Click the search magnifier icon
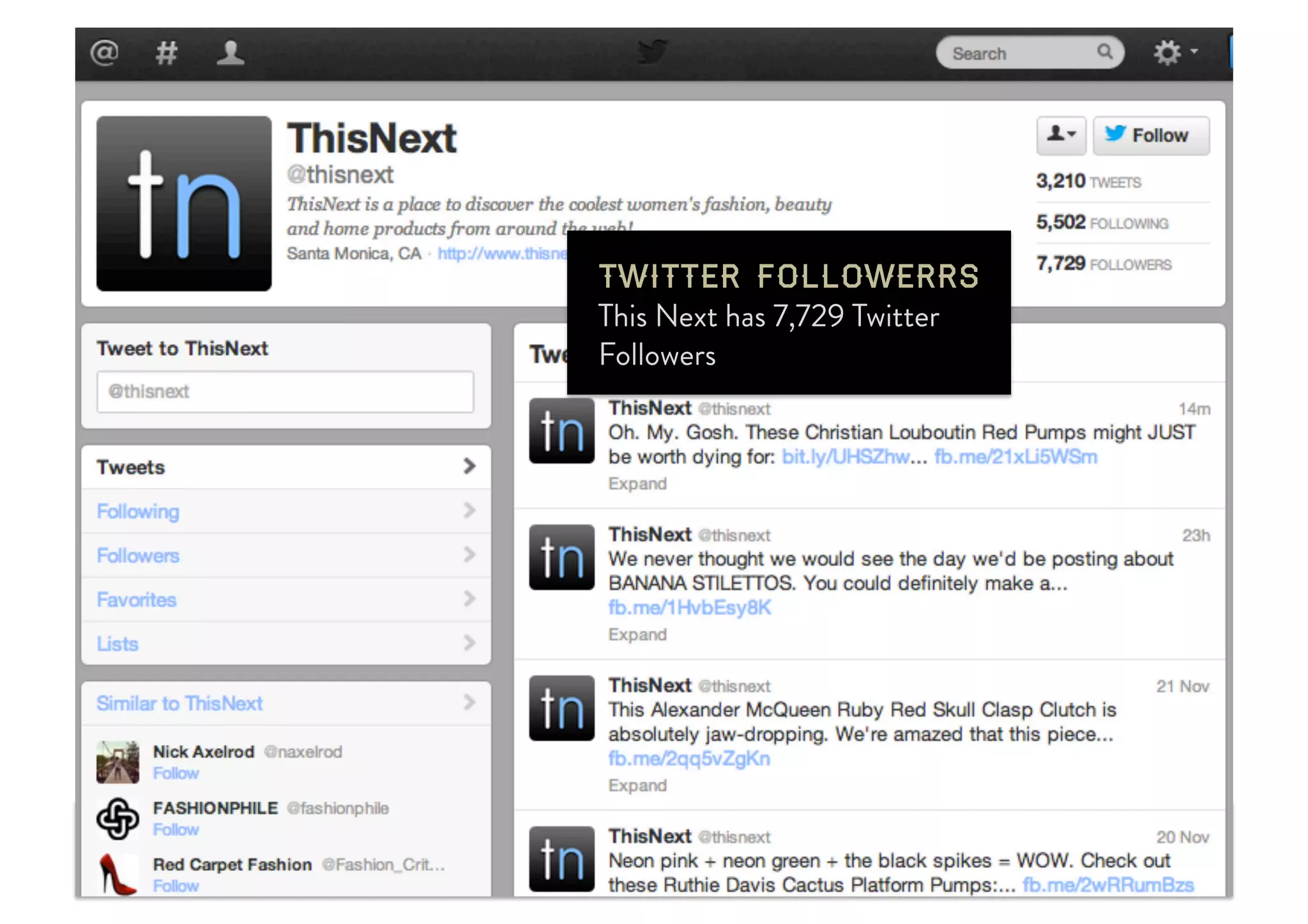Screen dimensions: 1308x924 [1105, 52]
